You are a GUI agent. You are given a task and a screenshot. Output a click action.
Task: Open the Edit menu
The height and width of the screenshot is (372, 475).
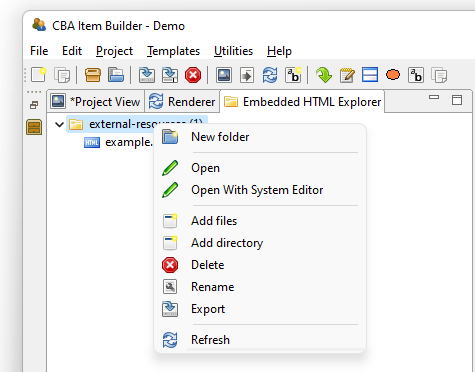(x=72, y=51)
